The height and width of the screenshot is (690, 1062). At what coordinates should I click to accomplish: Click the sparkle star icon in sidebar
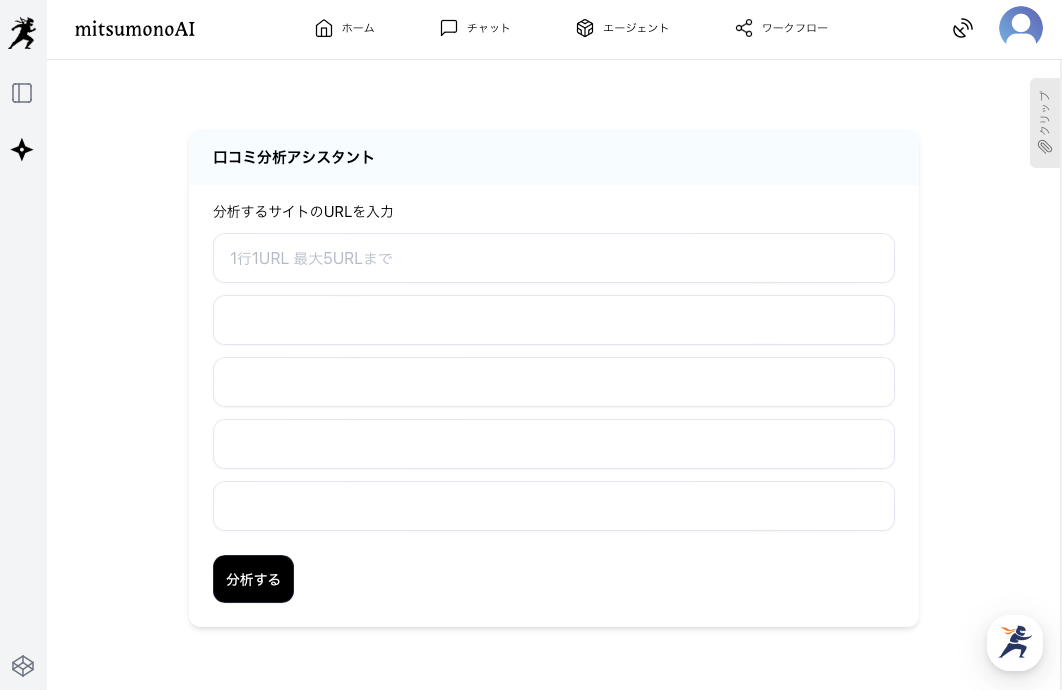click(x=22, y=150)
